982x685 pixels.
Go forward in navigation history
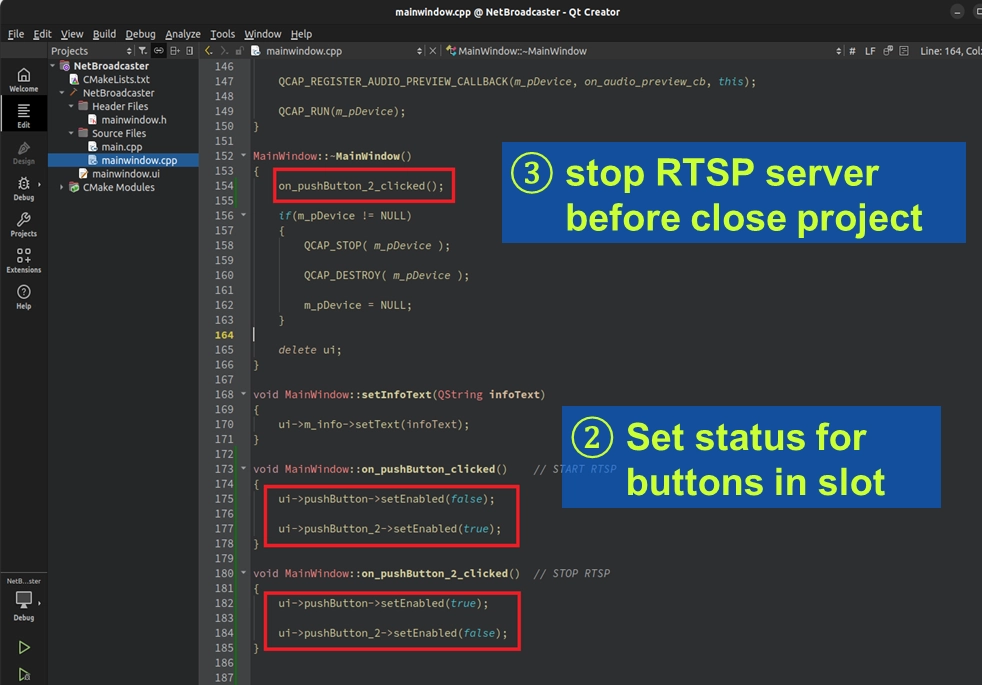click(224, 51)
